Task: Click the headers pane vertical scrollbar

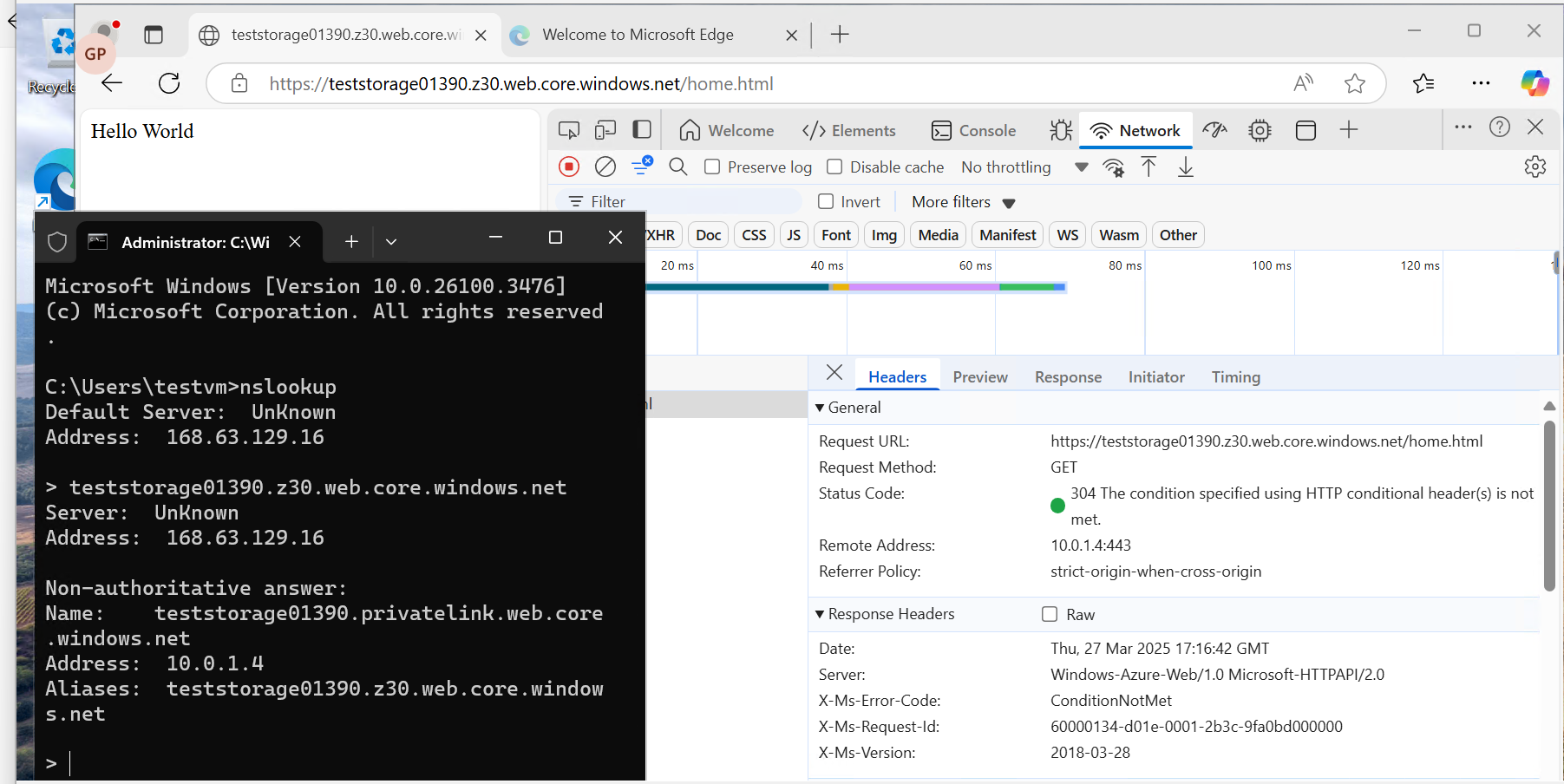Action: pos(1549,506)
